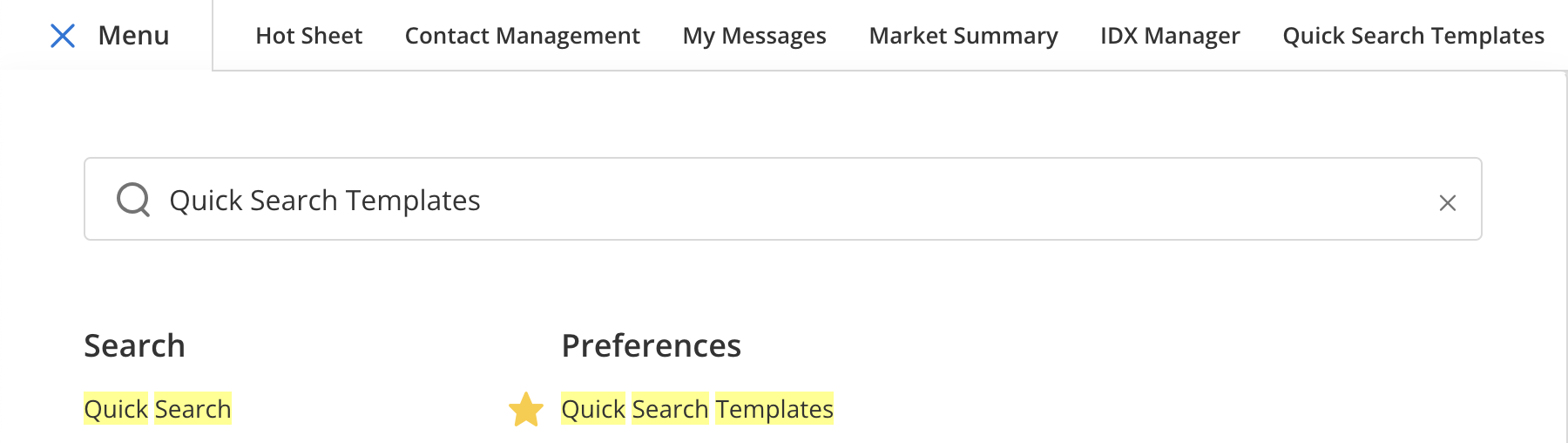Image resolution: width=1568 pixels, height=443 pixels.
Task: Clear the search field with the X icon
Action: (x=1447, y=203)
